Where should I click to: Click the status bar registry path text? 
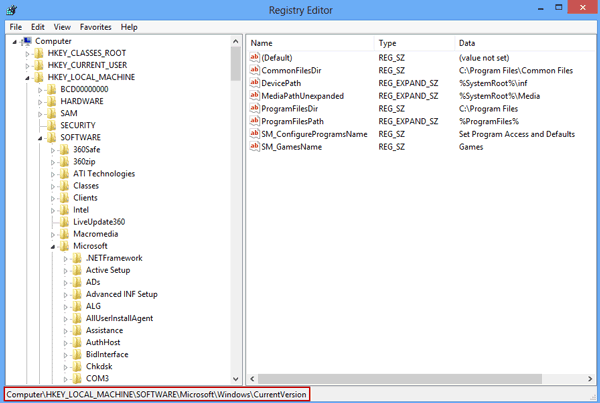click(x=157, y=395)
